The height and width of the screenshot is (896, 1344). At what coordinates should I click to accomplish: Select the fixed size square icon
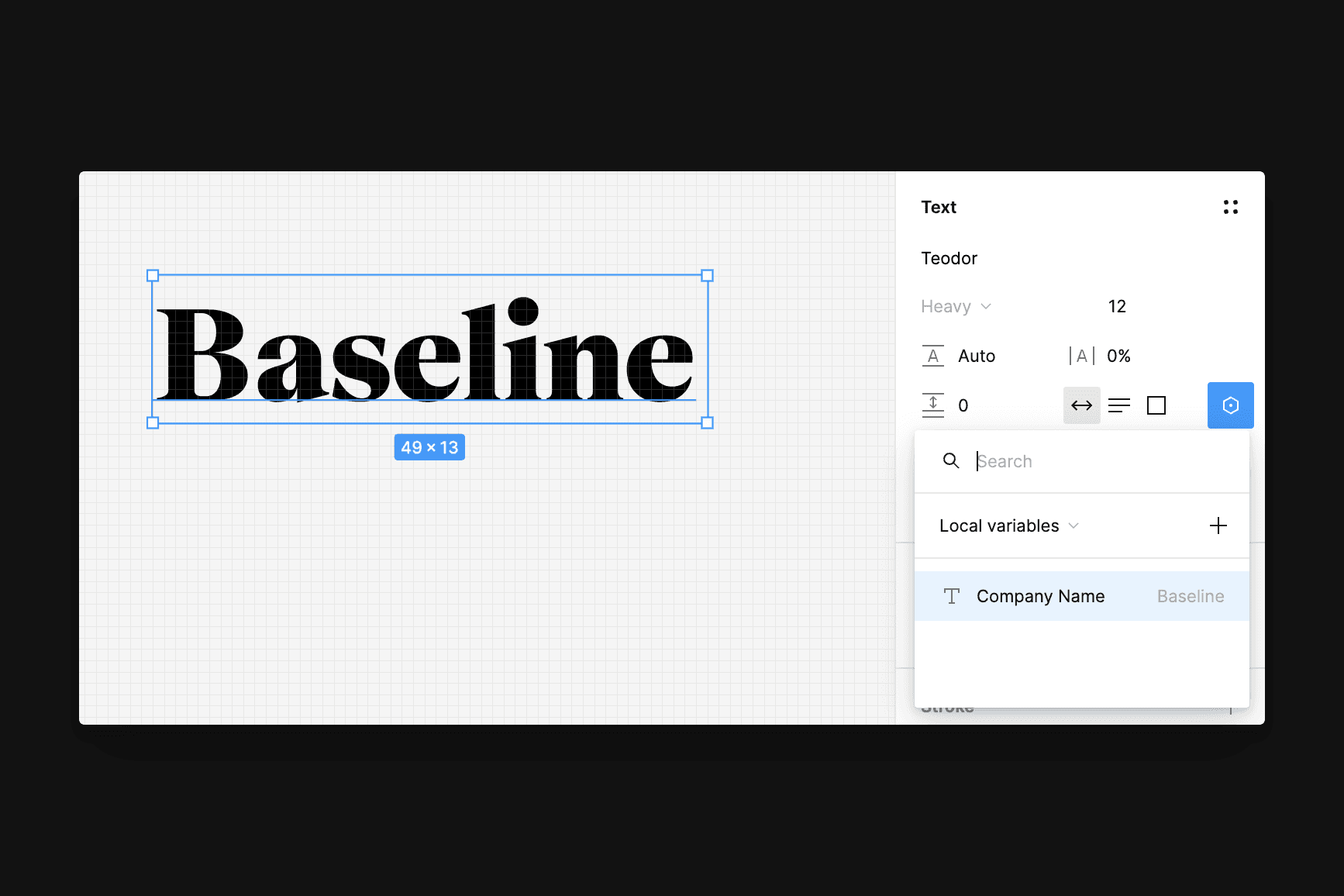click(1156, 405)
